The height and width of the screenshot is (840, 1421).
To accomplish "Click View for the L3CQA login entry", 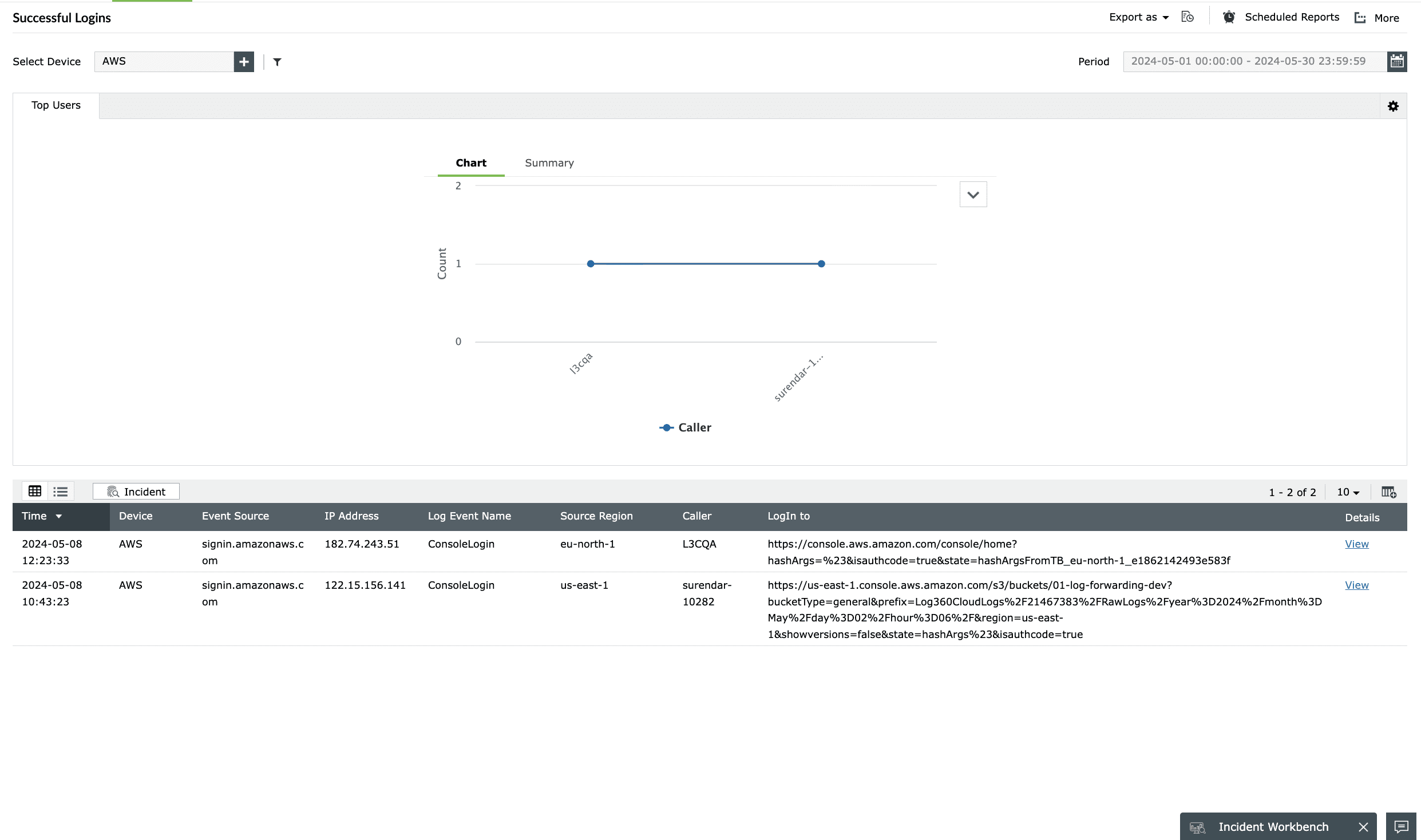I will pos(1356,544).
